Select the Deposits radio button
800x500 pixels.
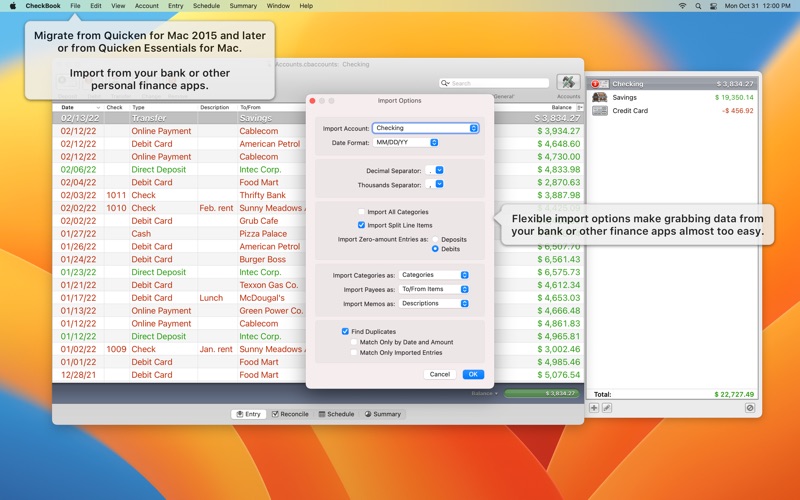pyautogui.click(x=435, y=240)
